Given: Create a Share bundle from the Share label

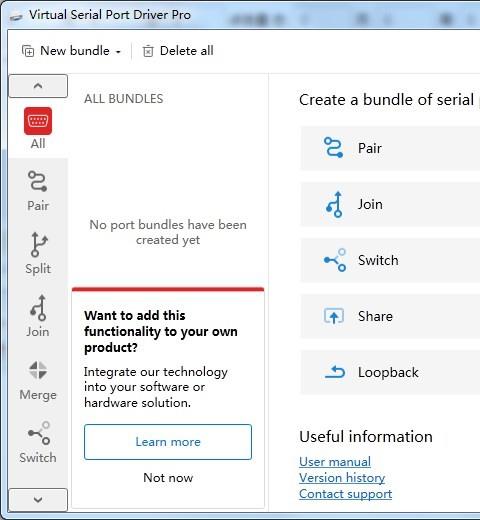Looking at the screenshot, I should (375, 316).
